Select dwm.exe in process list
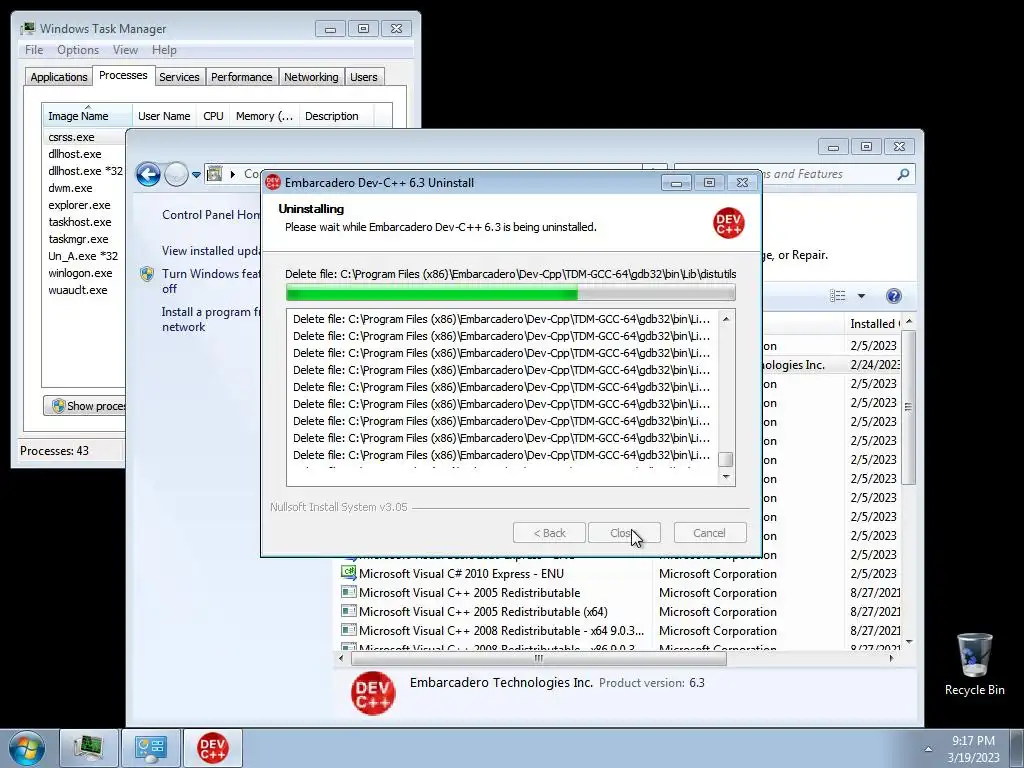The image size is (1024, 768). [x=85, y=188]
